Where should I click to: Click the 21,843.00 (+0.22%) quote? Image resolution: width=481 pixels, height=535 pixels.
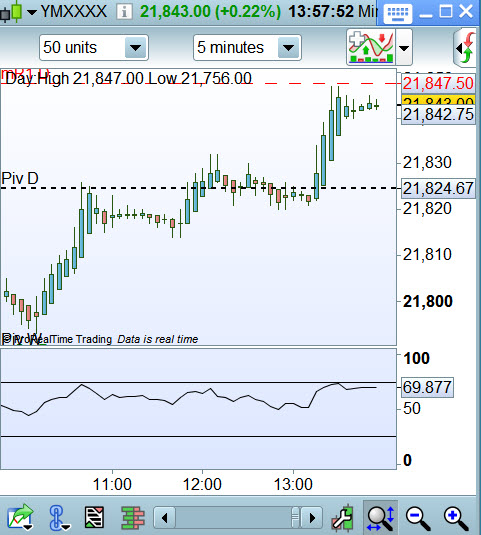coord(210,12)
